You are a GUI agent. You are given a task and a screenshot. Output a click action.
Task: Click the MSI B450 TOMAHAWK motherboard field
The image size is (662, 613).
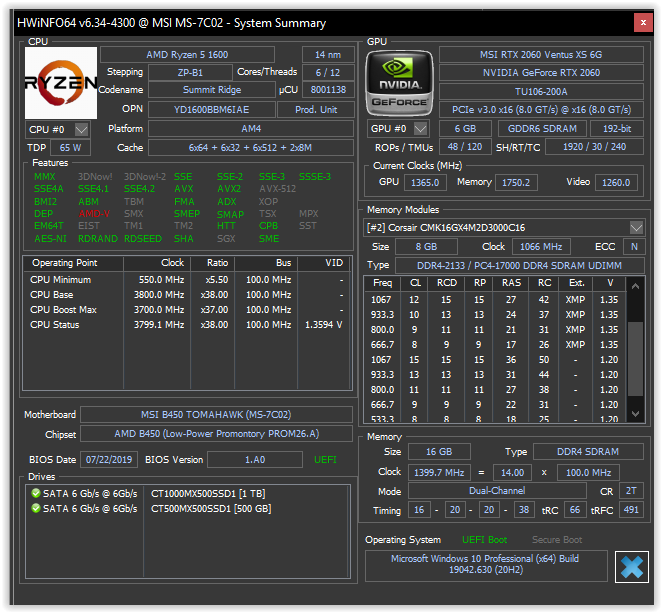216,415
